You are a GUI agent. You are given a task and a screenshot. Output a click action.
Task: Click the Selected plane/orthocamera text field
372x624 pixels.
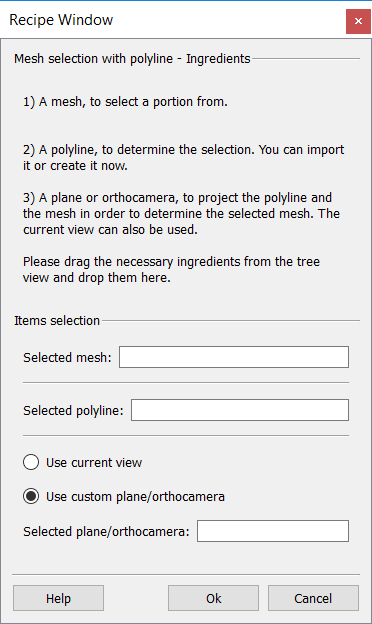(273, 531)
